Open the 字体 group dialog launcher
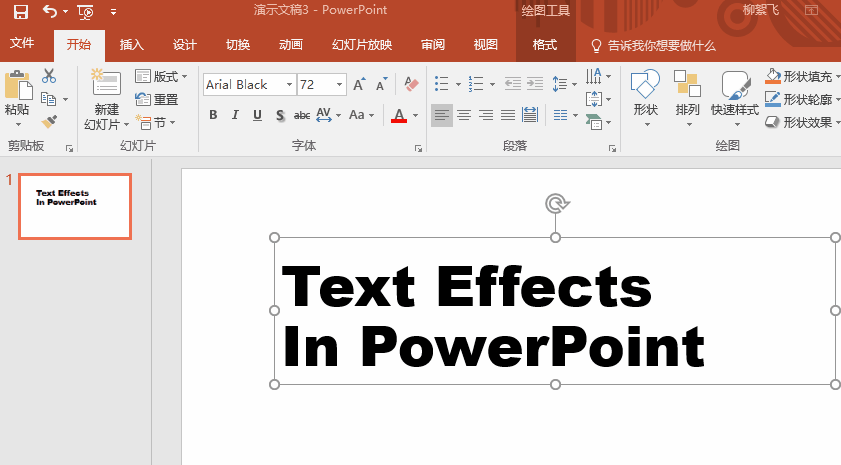 coord(418,149)
